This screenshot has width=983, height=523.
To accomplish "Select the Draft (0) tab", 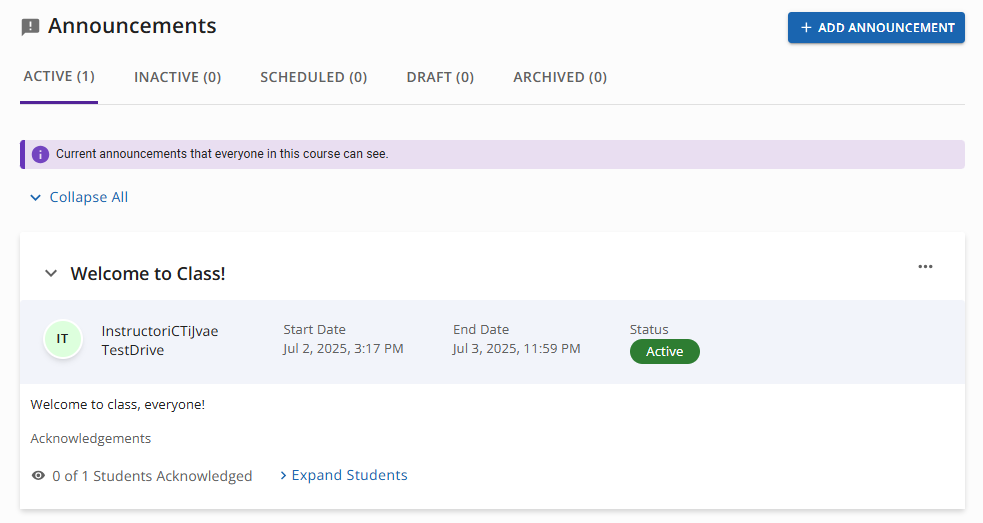I will (x=440, y=77).
